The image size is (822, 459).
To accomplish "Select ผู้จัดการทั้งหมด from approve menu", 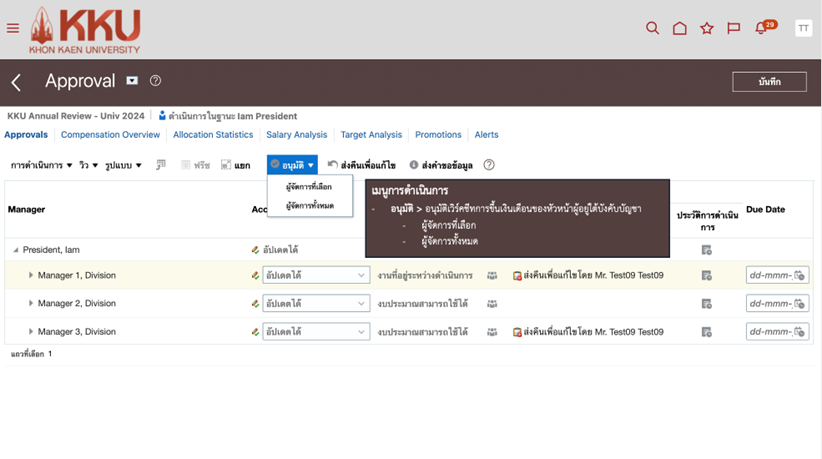I will (309, 205).
